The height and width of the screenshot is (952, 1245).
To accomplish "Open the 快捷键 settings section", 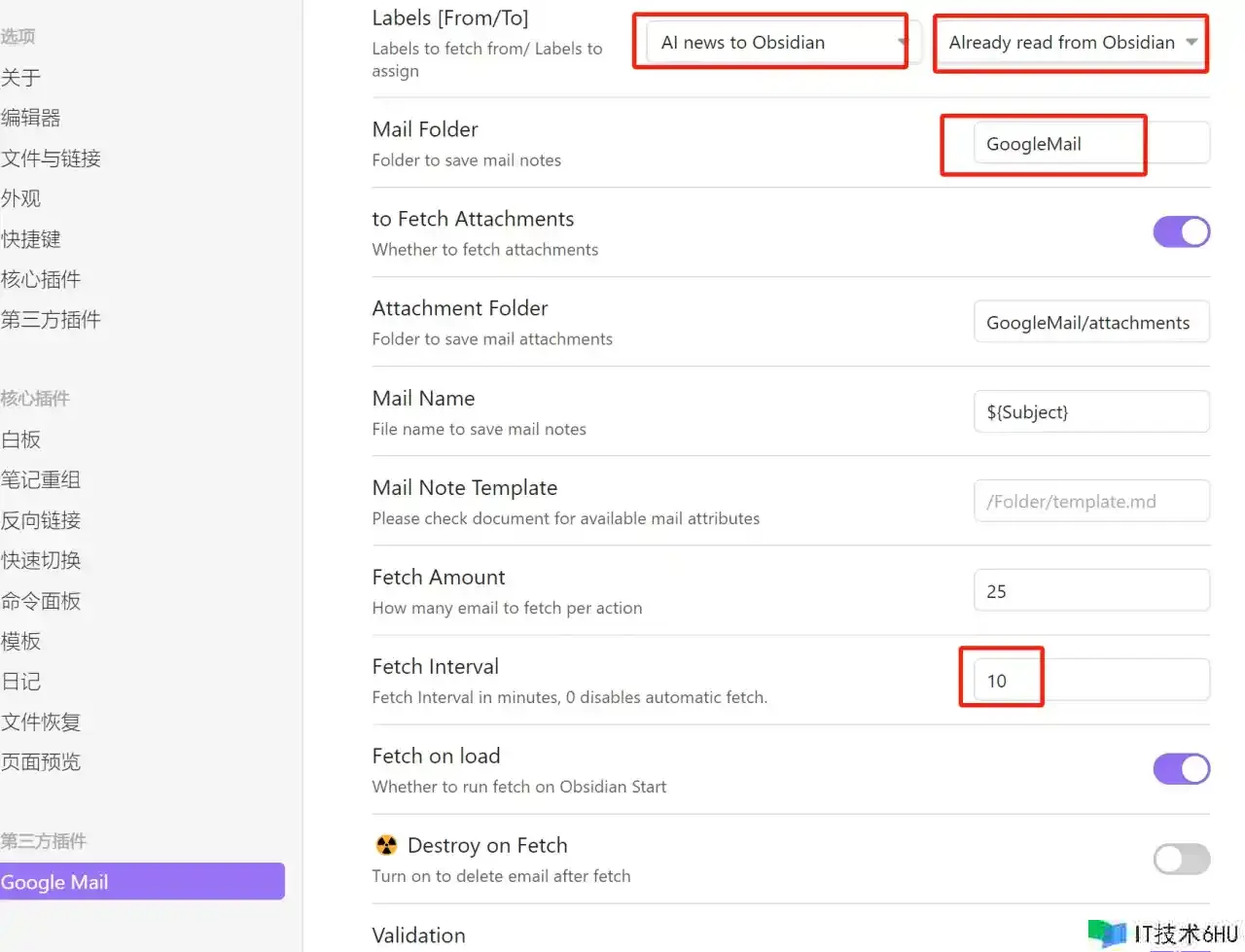I will [31, 239].
